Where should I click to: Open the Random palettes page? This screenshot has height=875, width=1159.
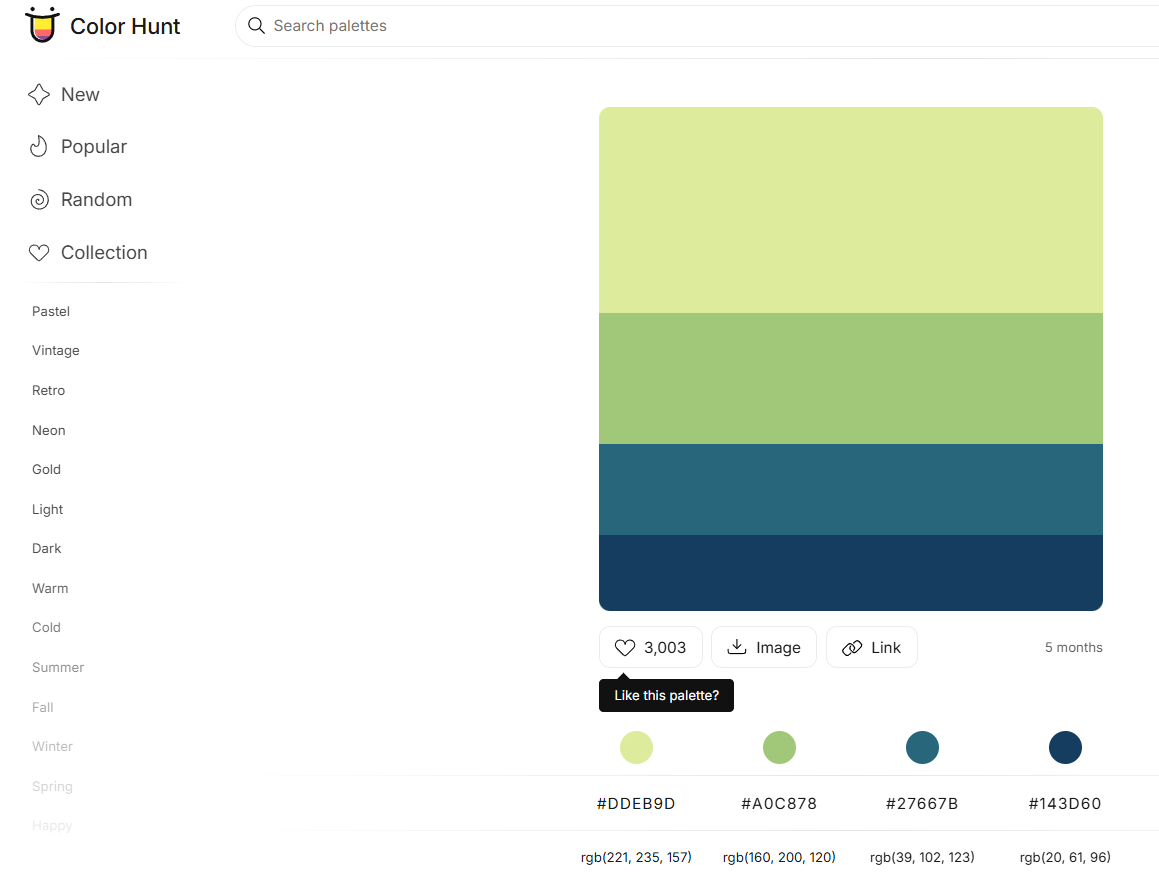tap(96, 200)
